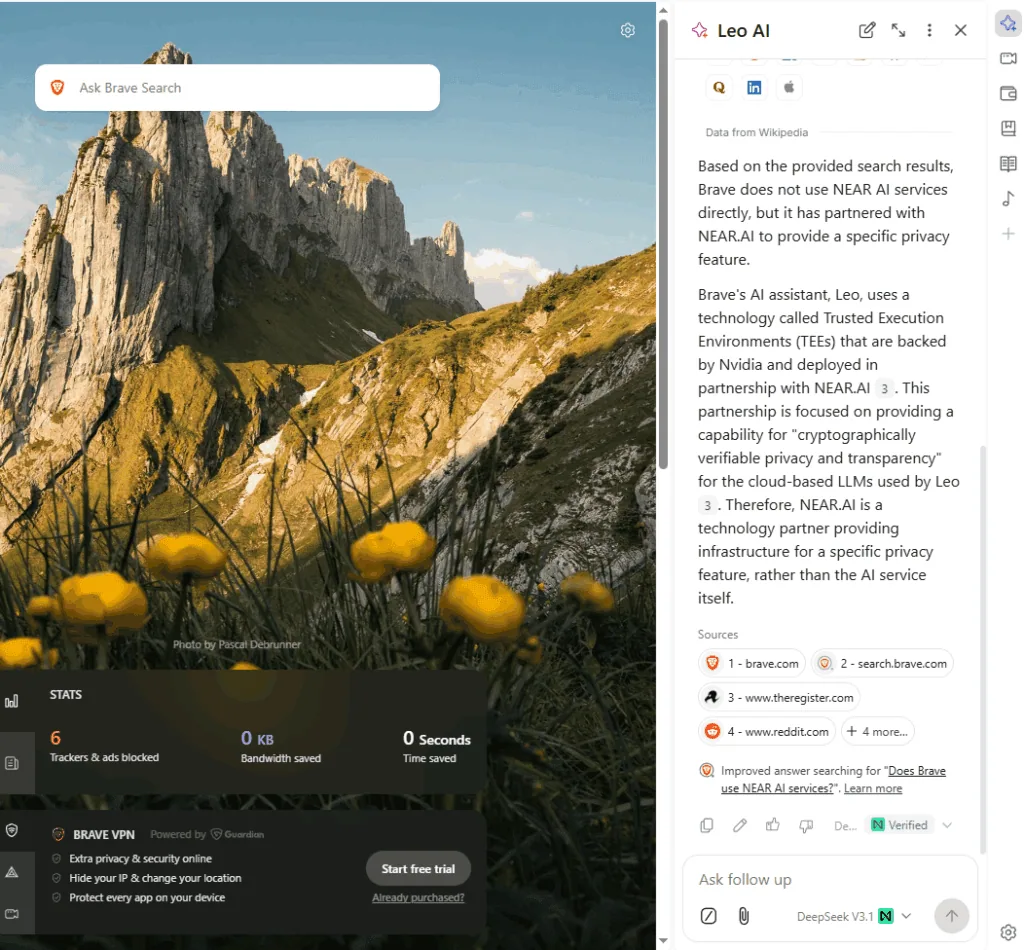1024x950 pixels.
Task: Expand Leo AI panel to full page
Action: pos(898,31)
